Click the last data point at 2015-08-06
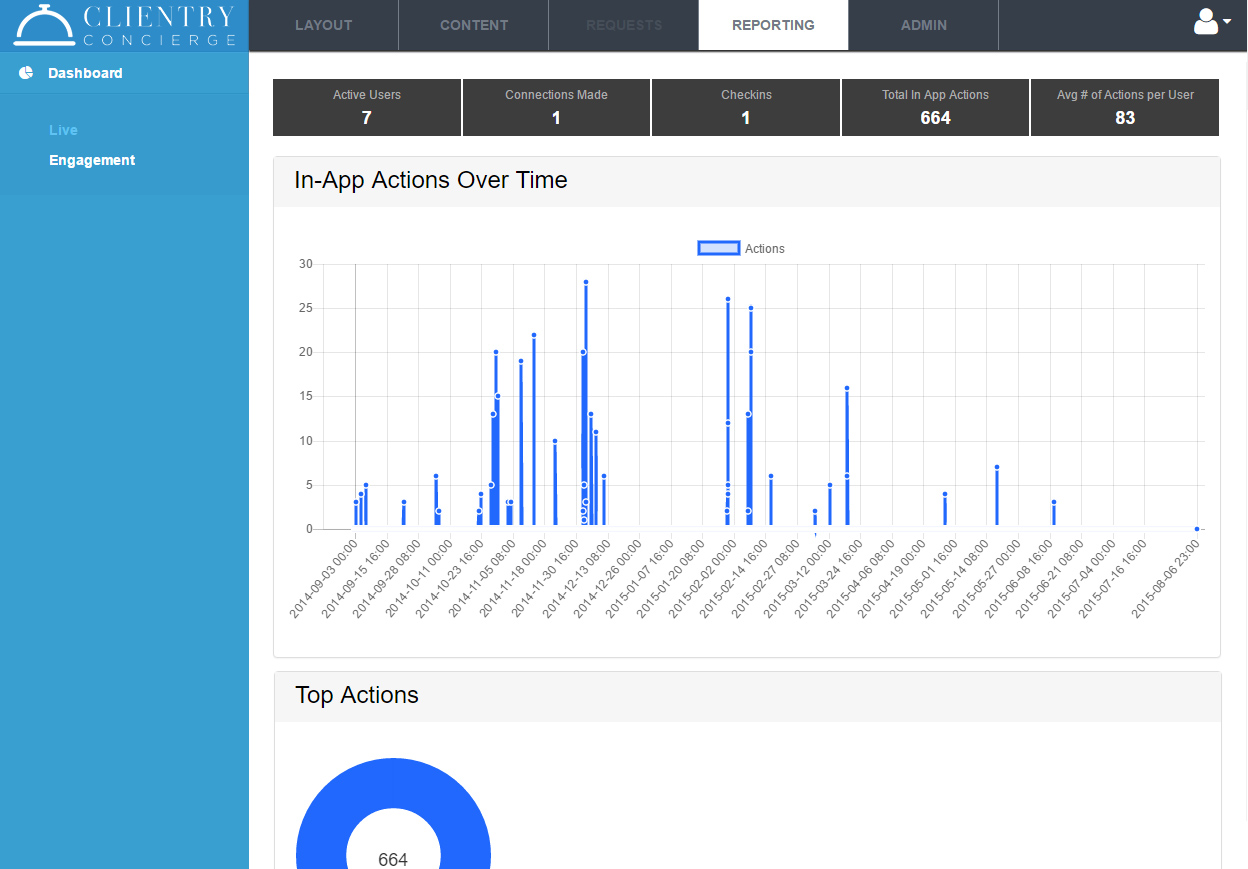1248x869 pixels. [x=1197, y=529]
